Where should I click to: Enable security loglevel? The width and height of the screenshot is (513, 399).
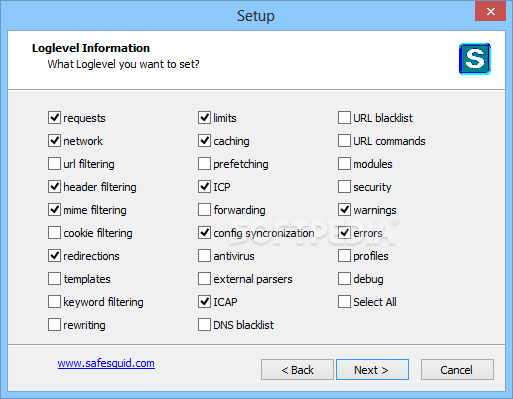pyautogui.click(x=344, y=187)
